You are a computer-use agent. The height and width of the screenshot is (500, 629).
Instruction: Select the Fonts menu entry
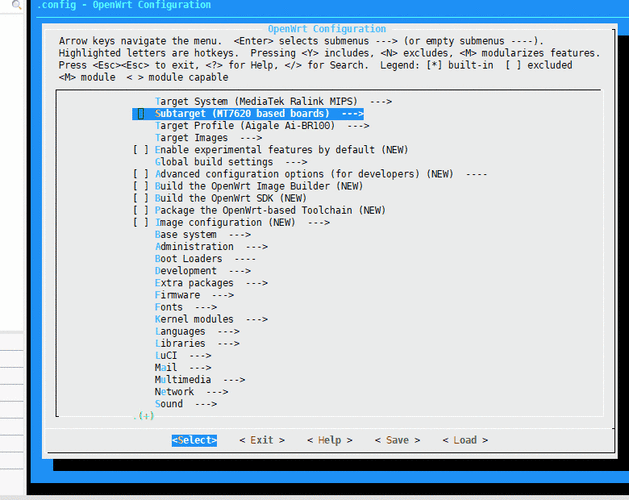tap(186, 307)
